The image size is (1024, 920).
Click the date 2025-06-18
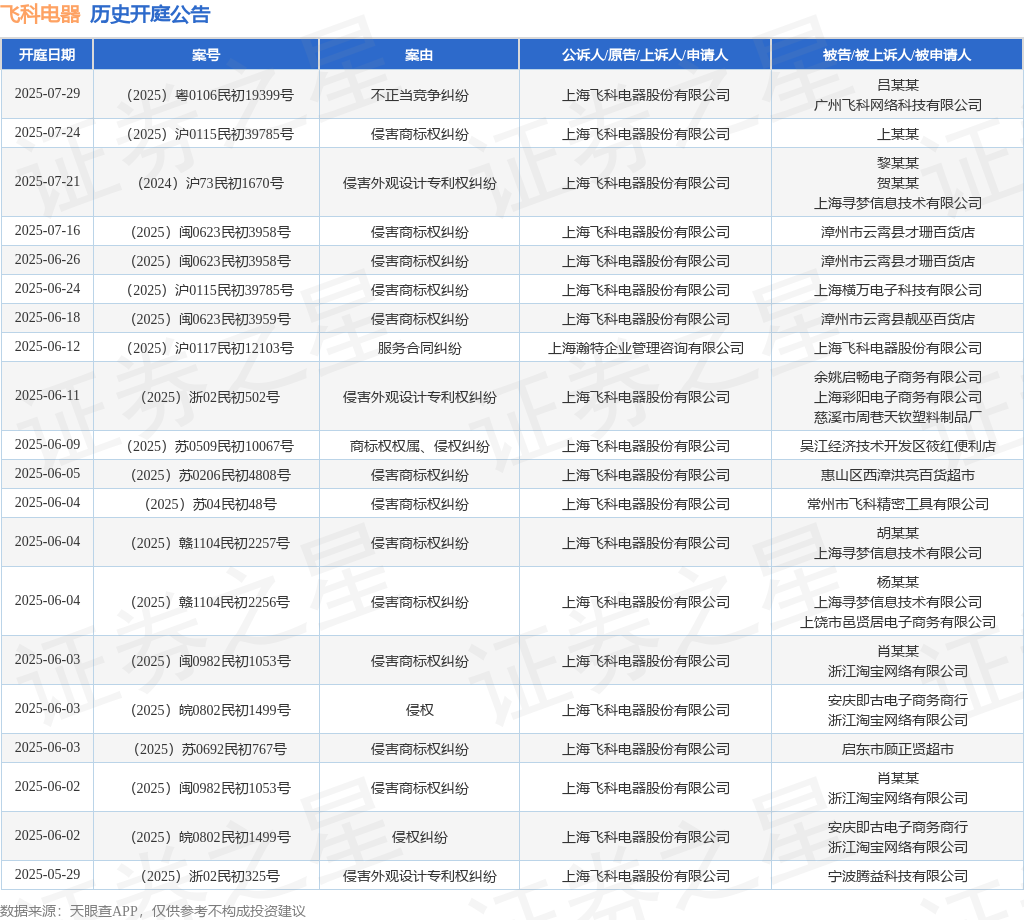click(48, 317)
